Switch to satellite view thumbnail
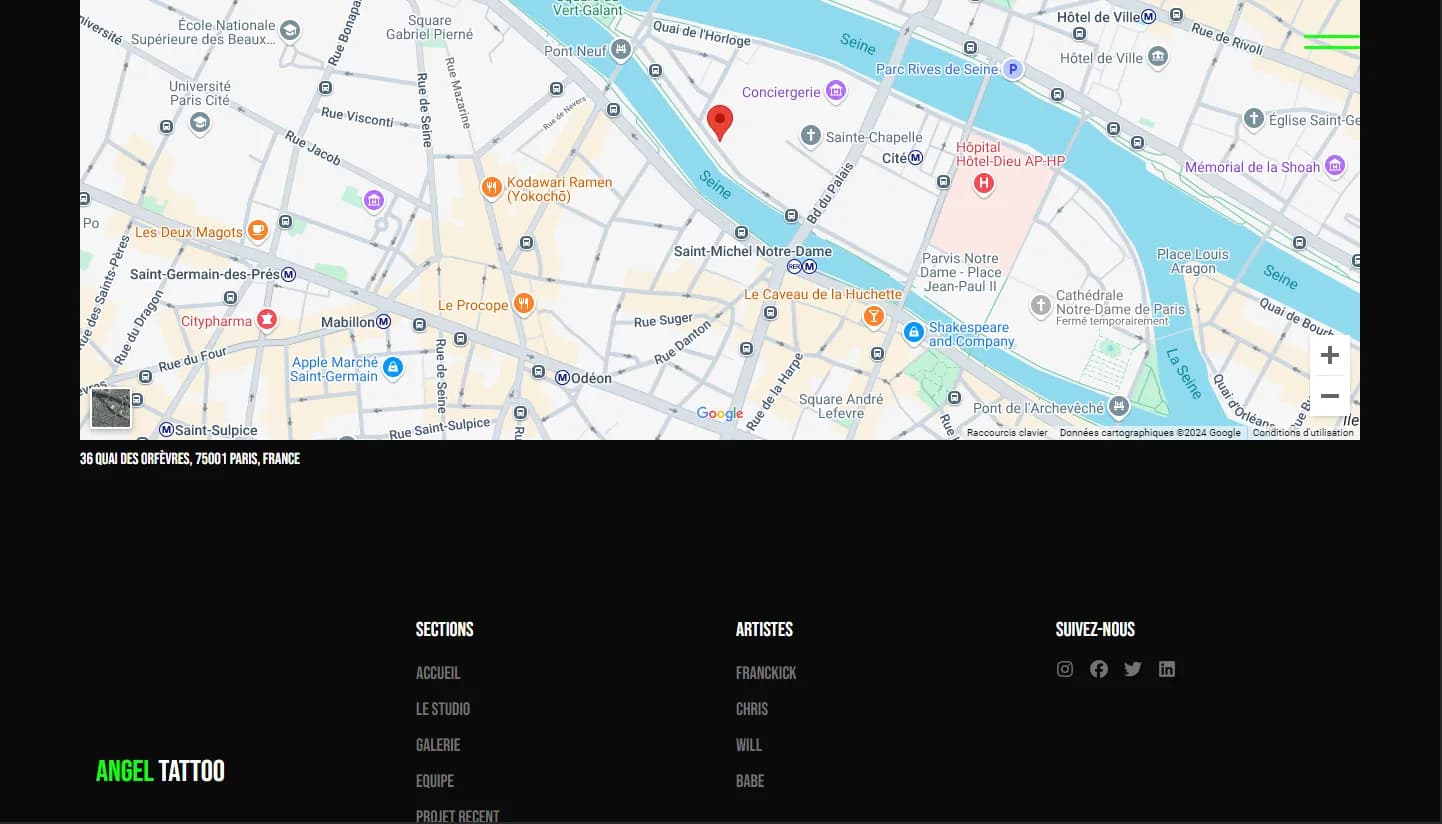1442x824 pixels. 111,408
